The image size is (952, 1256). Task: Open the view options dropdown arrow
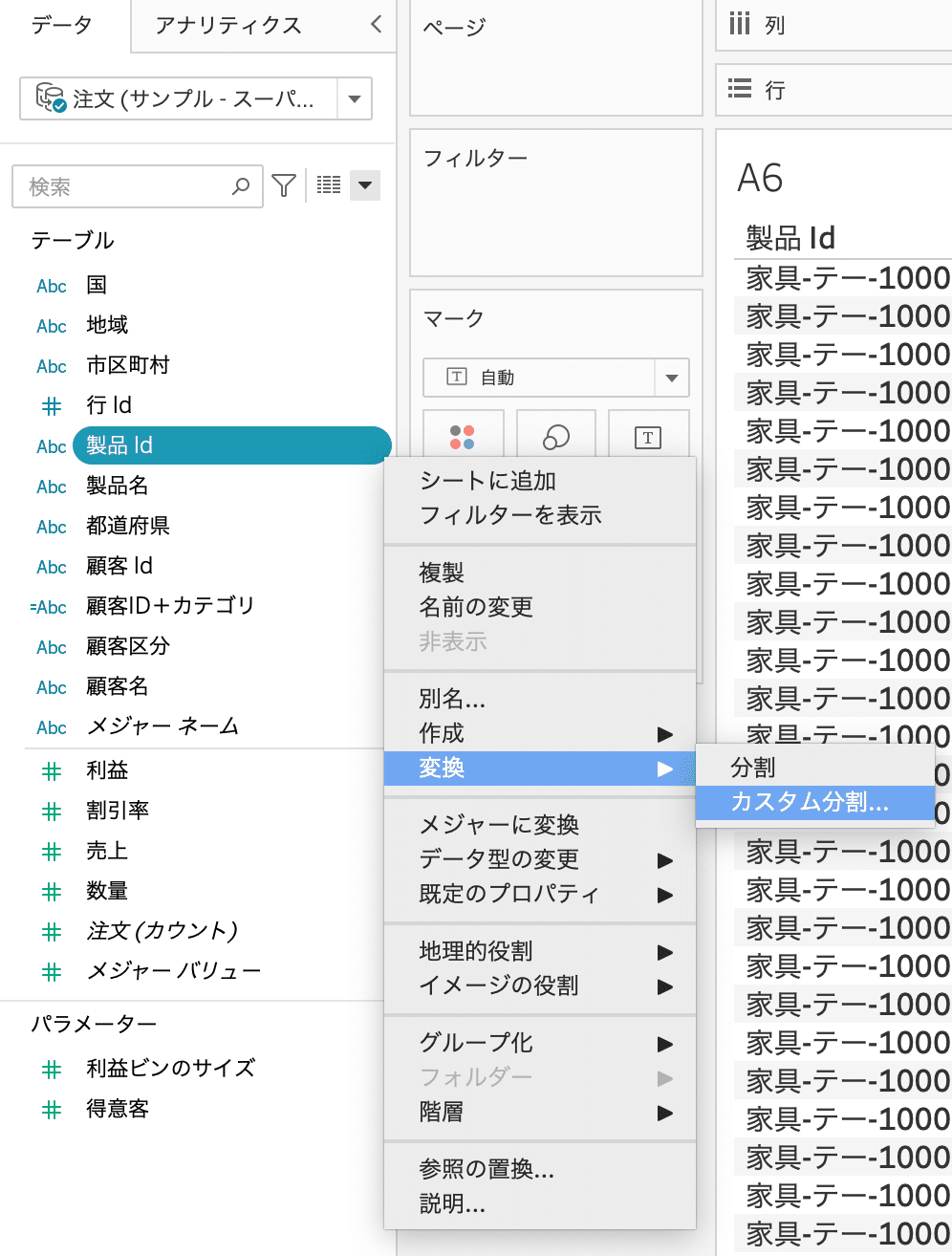[x=365, y=185]
